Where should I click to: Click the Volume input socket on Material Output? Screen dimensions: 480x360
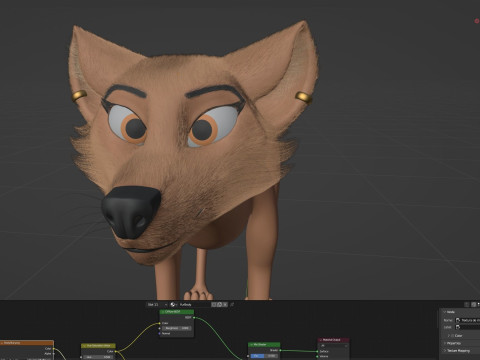tap(318, 356)
